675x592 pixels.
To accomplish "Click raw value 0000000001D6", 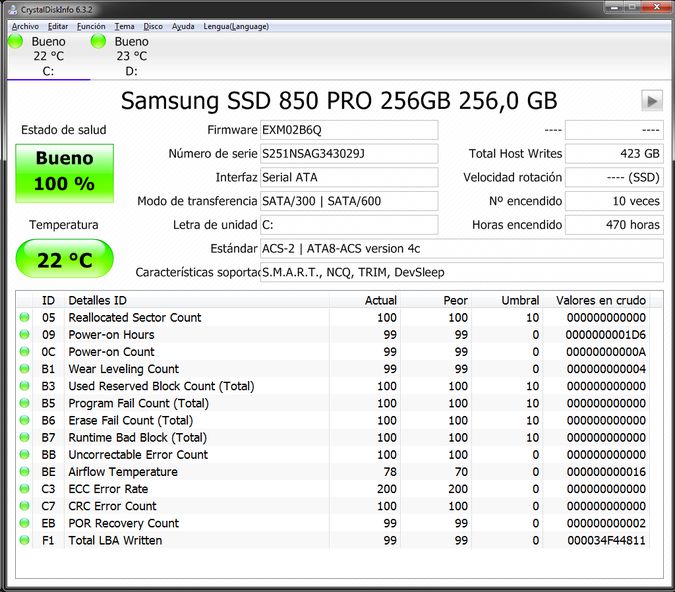I will pos(606,335).
